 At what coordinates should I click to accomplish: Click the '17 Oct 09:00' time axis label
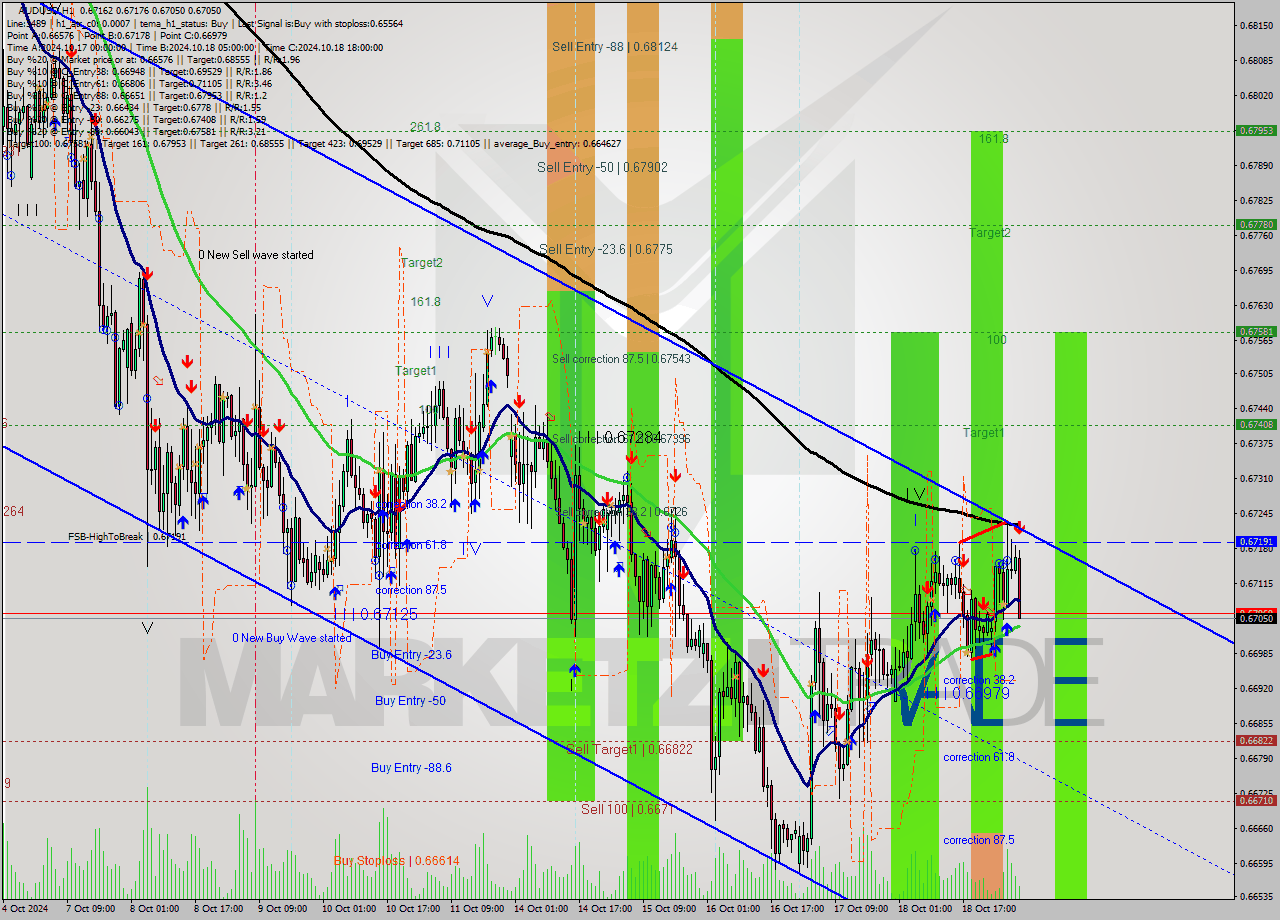859,909
